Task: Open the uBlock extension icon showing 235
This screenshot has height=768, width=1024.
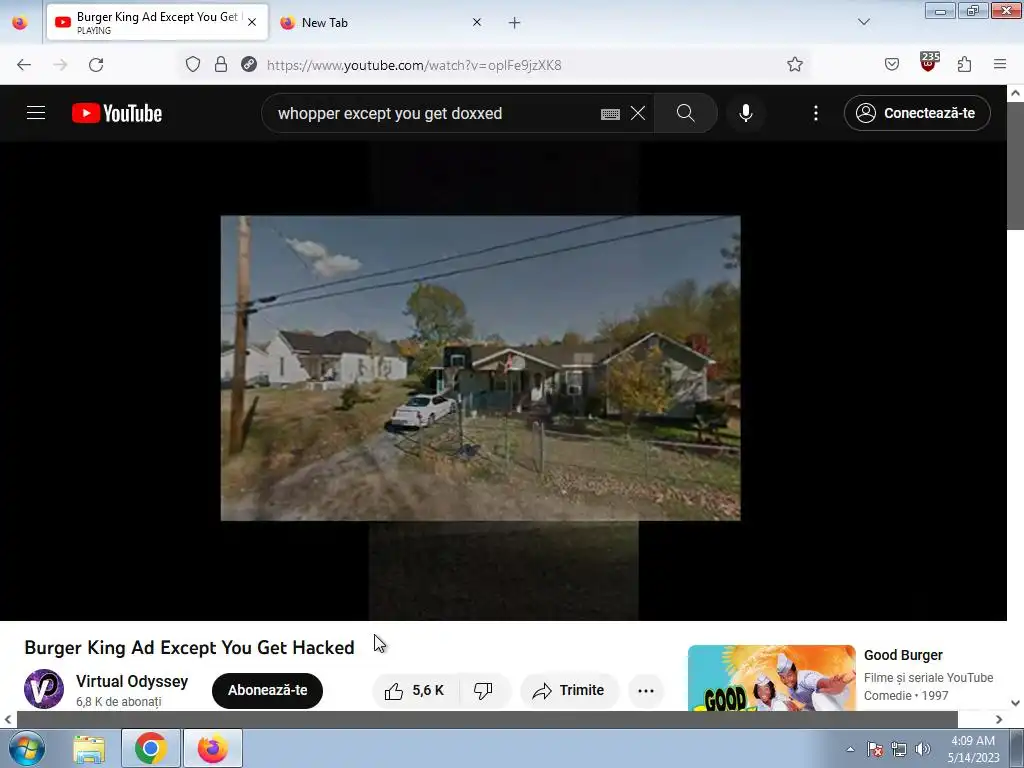Action: (x=929, y=62)
